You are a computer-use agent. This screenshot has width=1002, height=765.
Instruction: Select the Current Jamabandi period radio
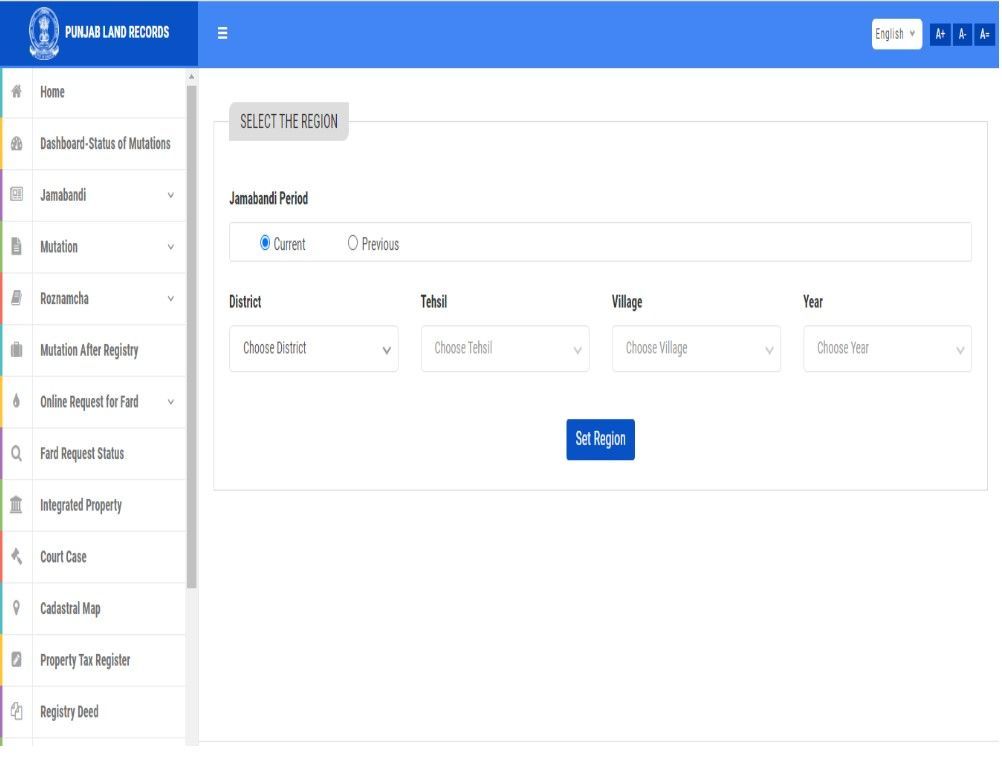pyautogui.click(x=265, y=243)
